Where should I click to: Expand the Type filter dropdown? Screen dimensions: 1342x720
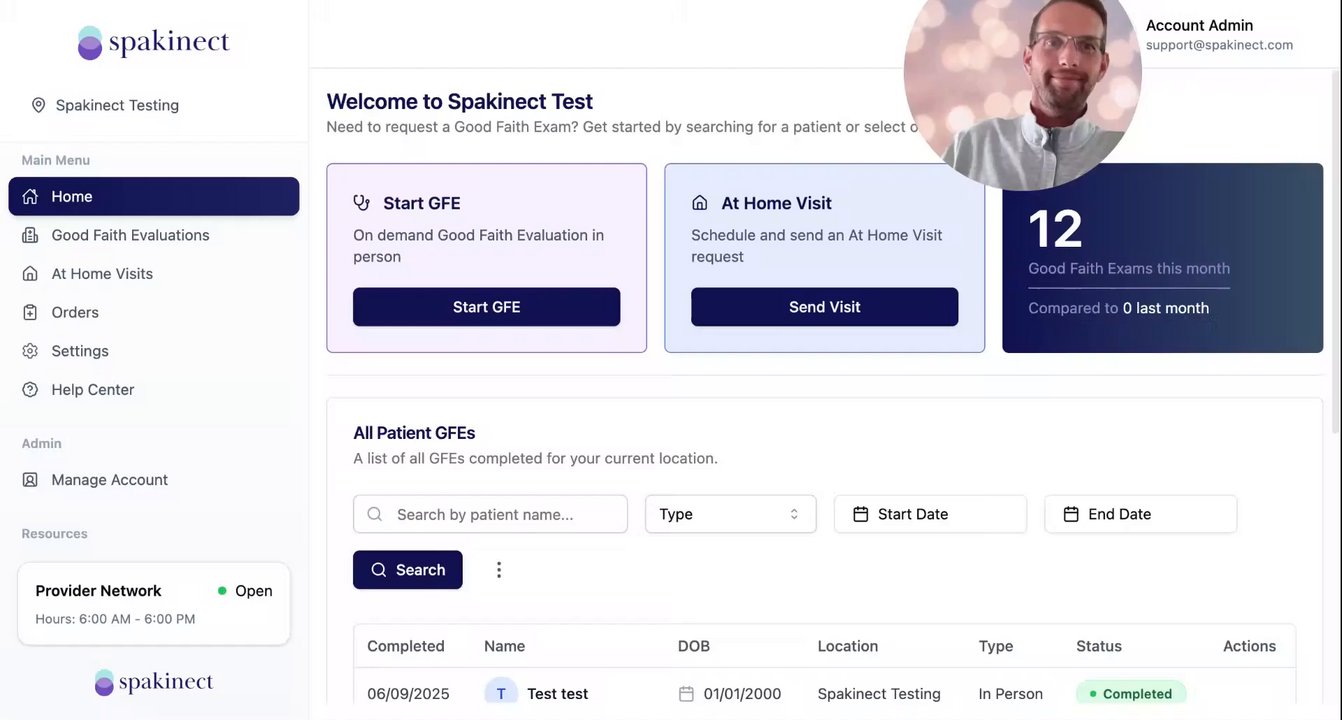point(730,514)
